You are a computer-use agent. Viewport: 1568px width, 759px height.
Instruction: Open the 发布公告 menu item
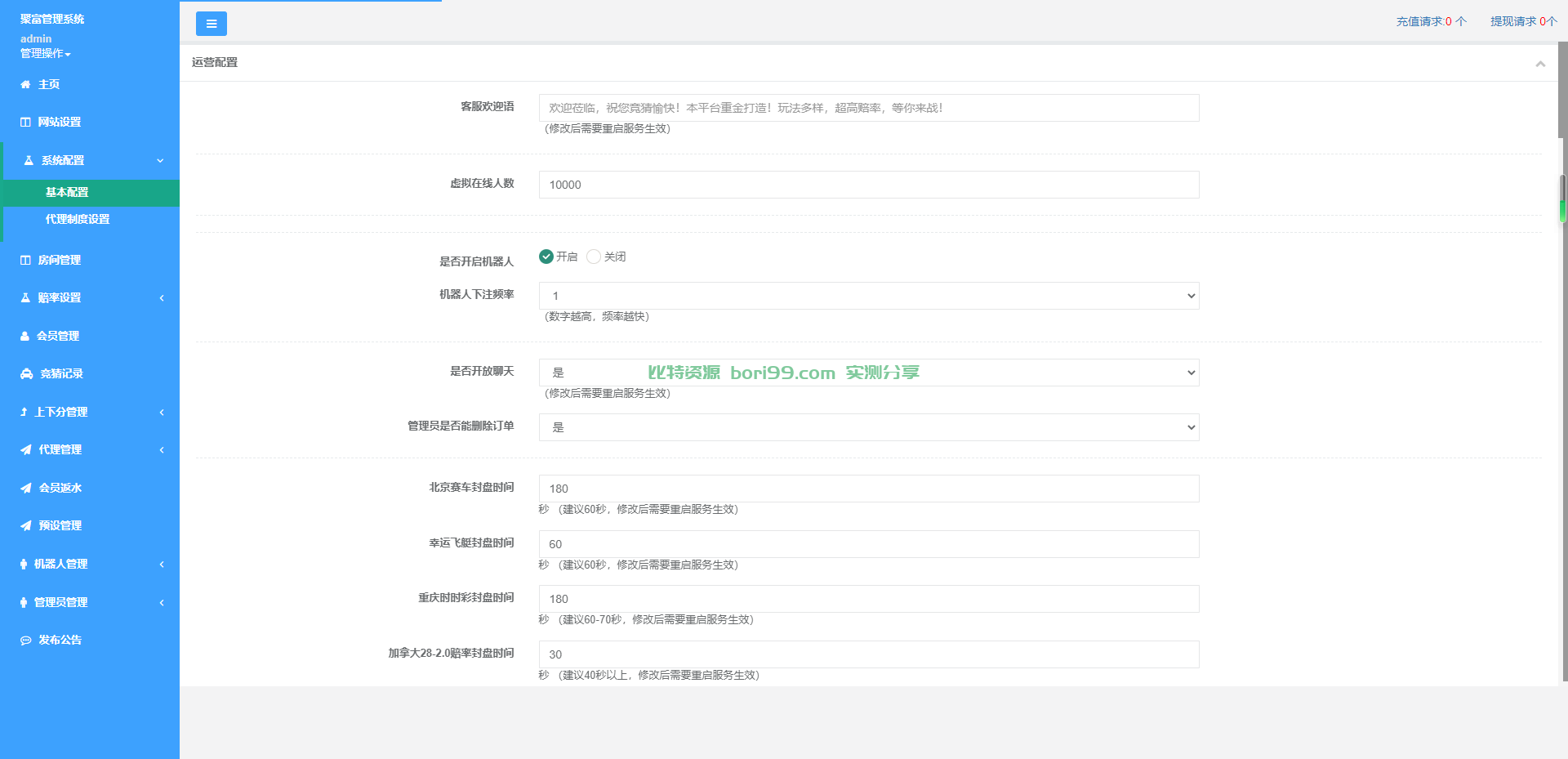(x=90, y=640)
